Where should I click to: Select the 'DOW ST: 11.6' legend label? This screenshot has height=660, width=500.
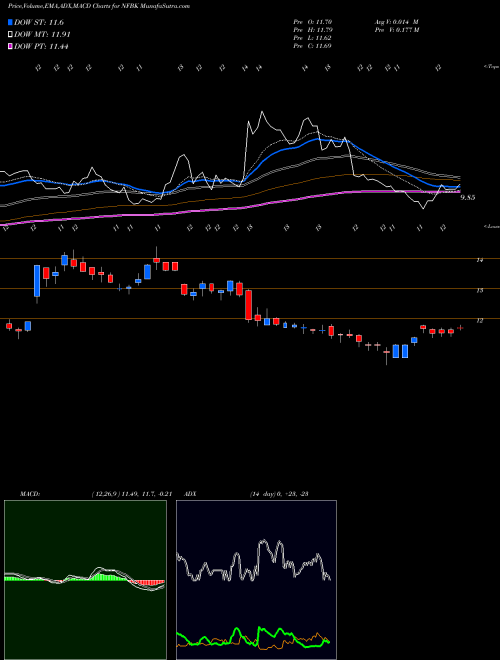tap(39, 22)
